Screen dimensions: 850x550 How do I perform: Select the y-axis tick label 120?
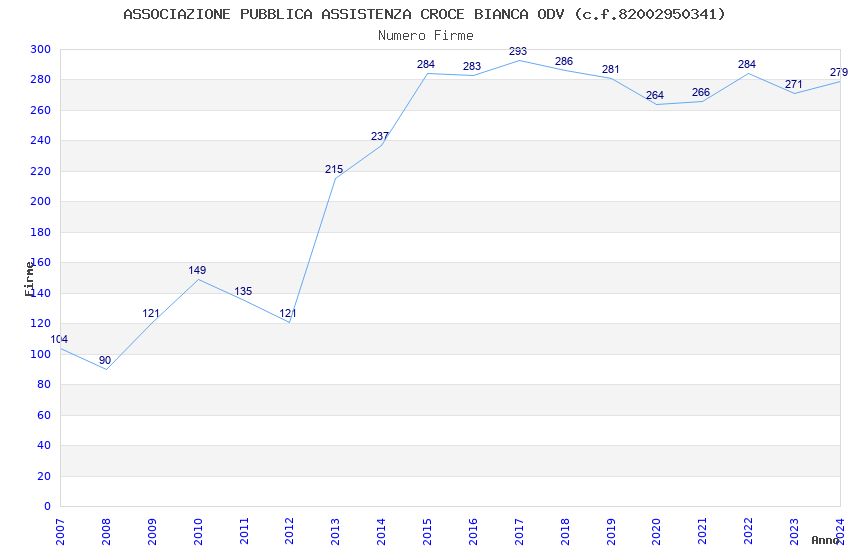pos(41,323)
